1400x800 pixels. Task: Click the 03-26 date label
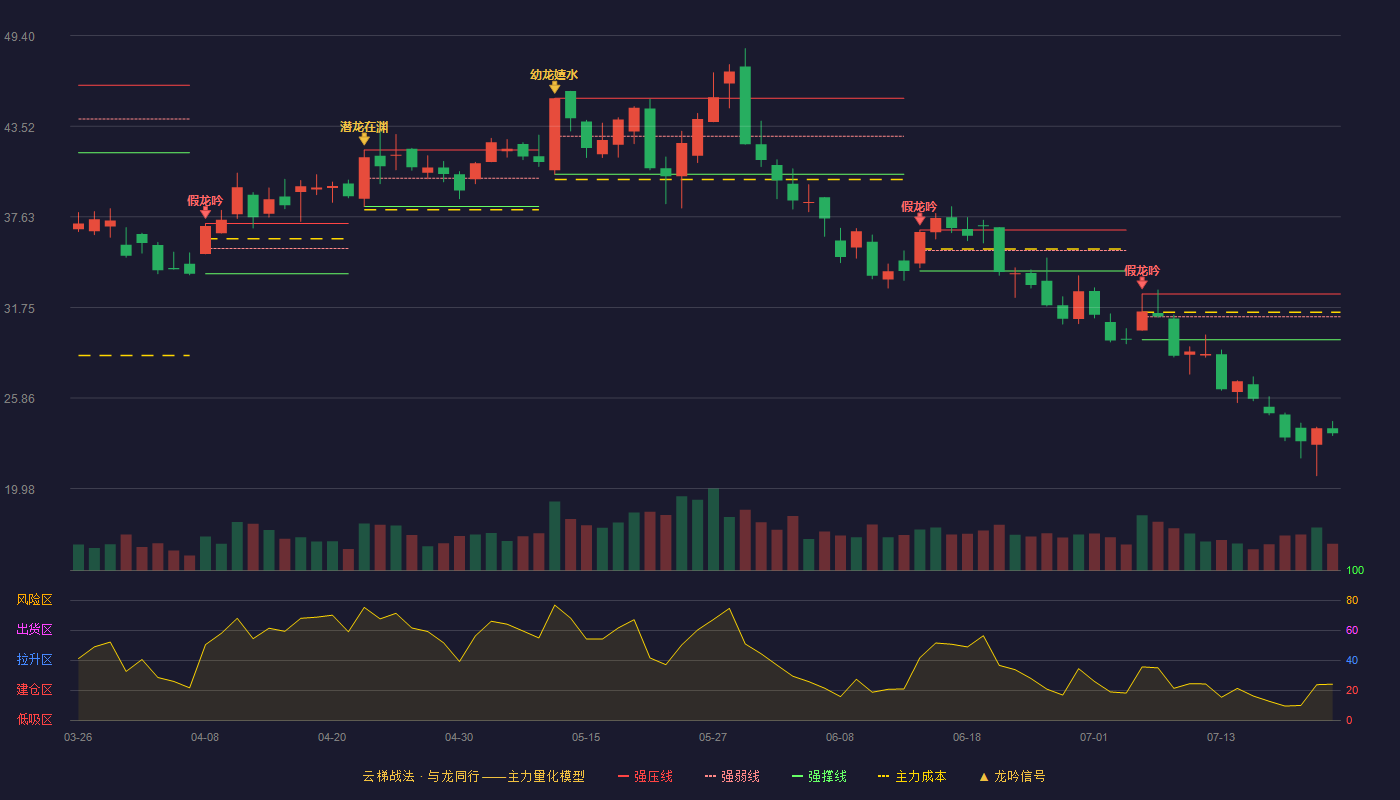pos(78,737)
